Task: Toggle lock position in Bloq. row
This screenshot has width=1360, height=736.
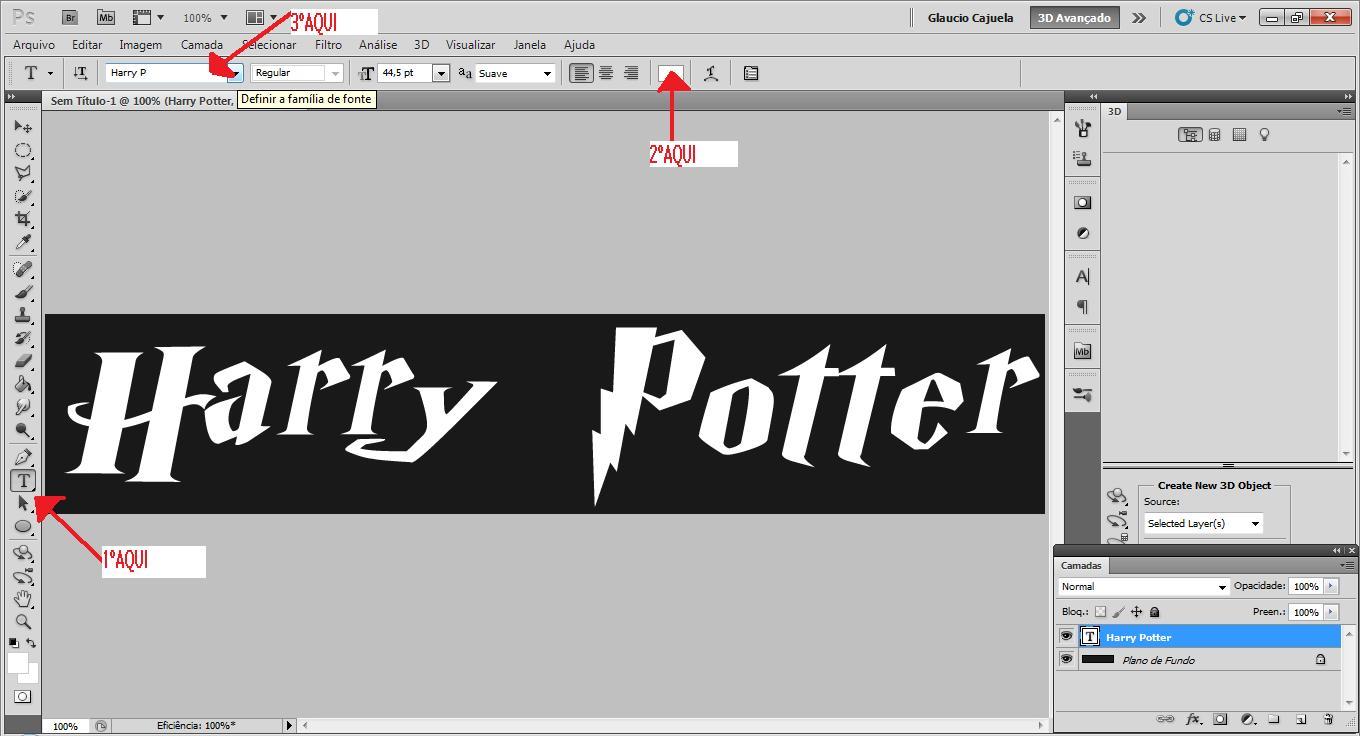Action: [1136, 612]
